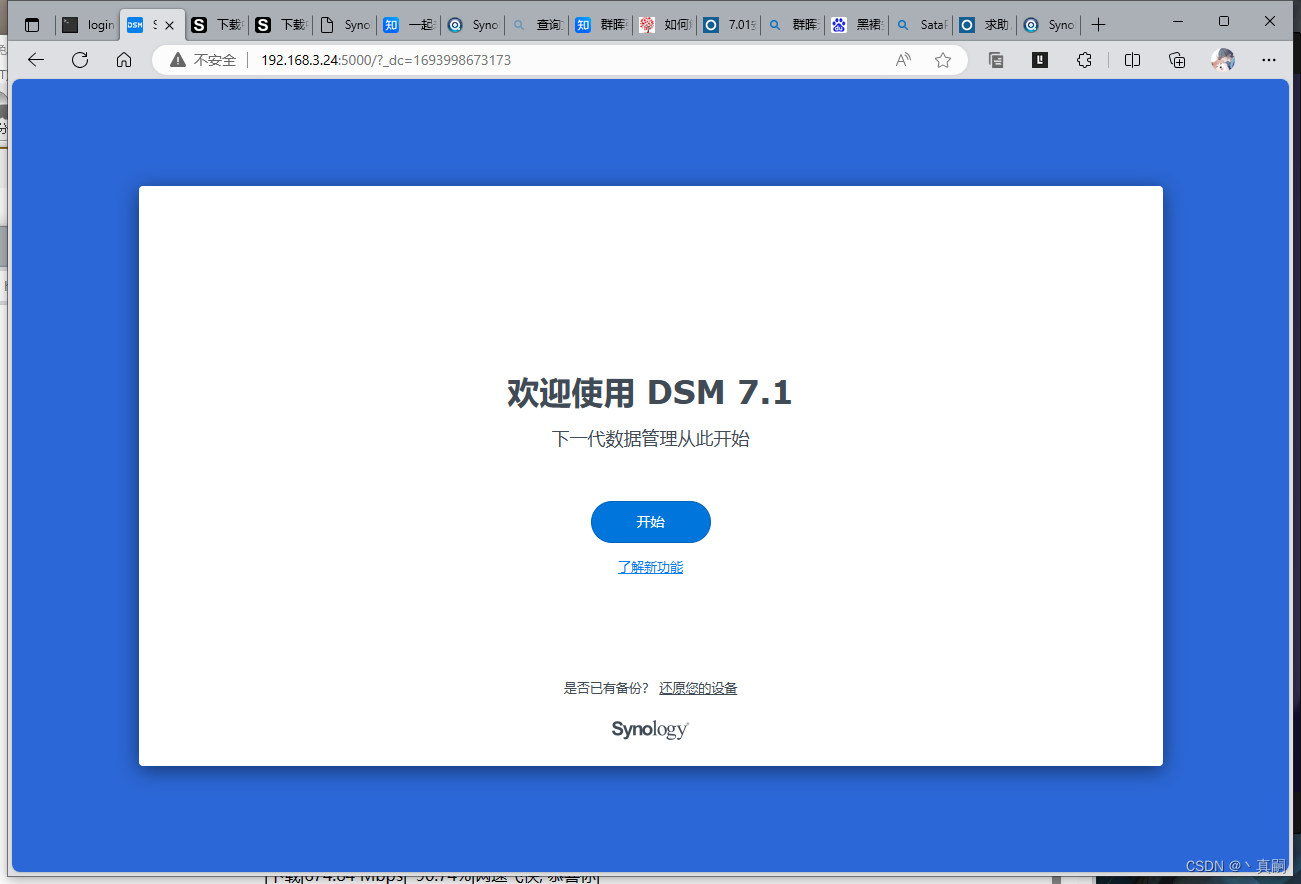The image size is (1301, 884).
Task: Open the tab actions menu icon
Action: click(32, 25)
